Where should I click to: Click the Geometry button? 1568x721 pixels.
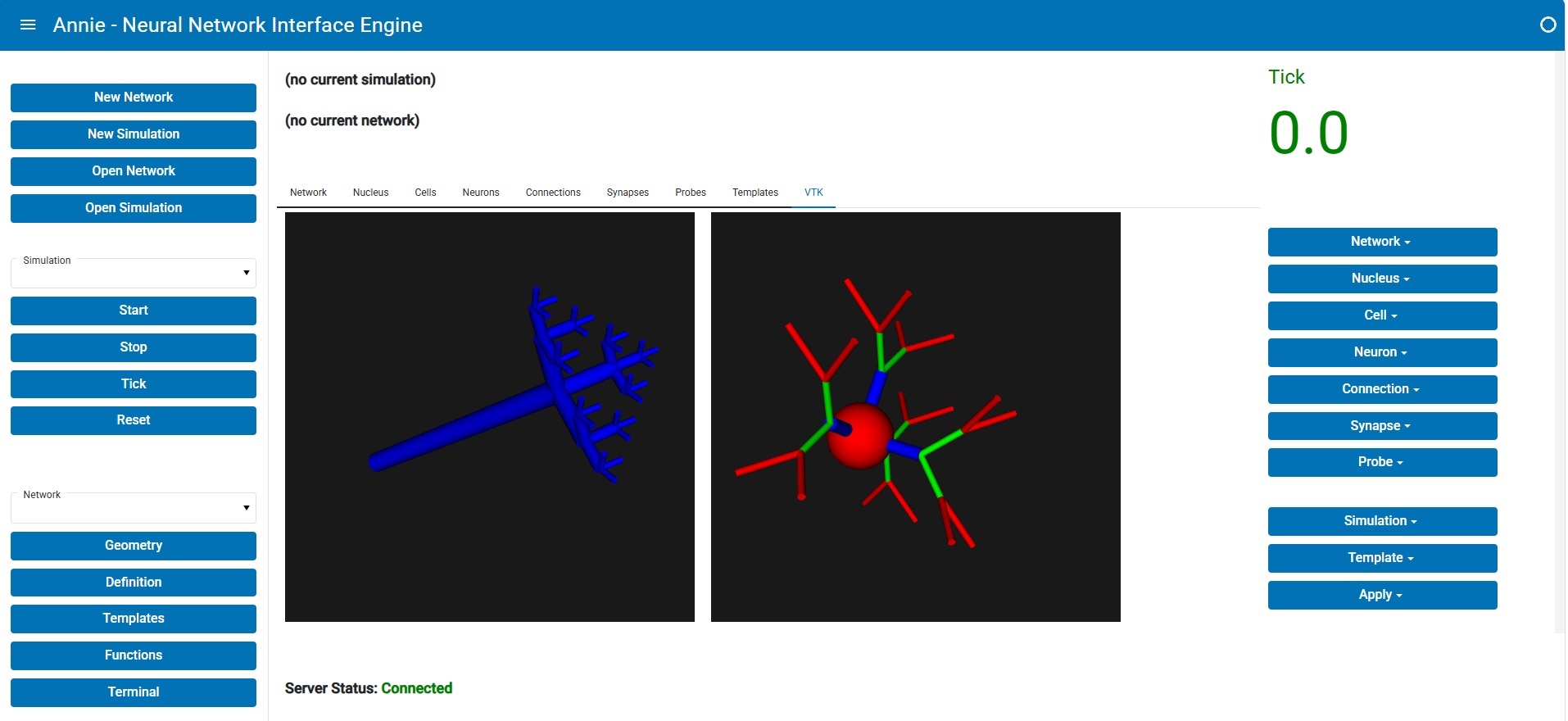click(134, 546)
